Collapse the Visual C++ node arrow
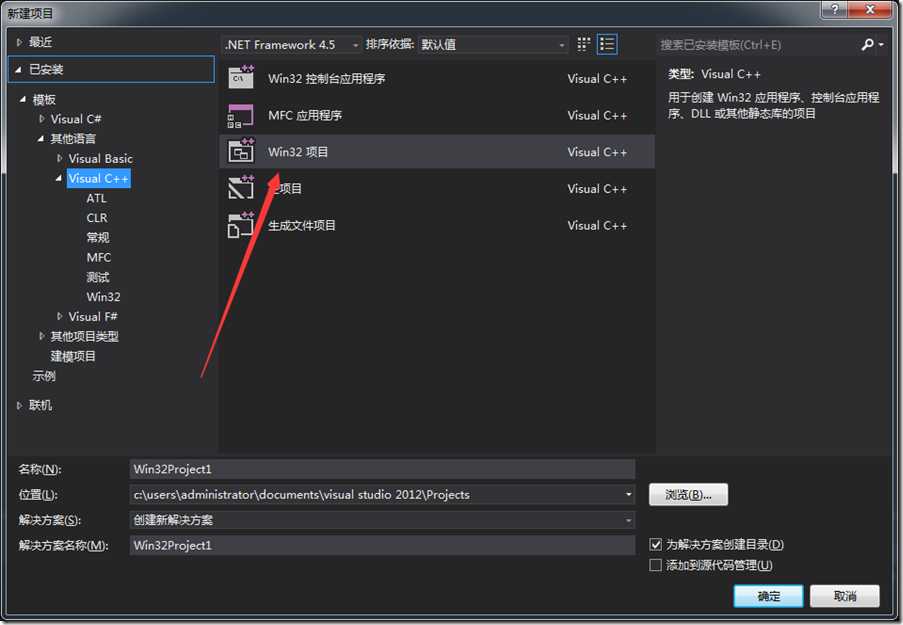 point(59,178)
